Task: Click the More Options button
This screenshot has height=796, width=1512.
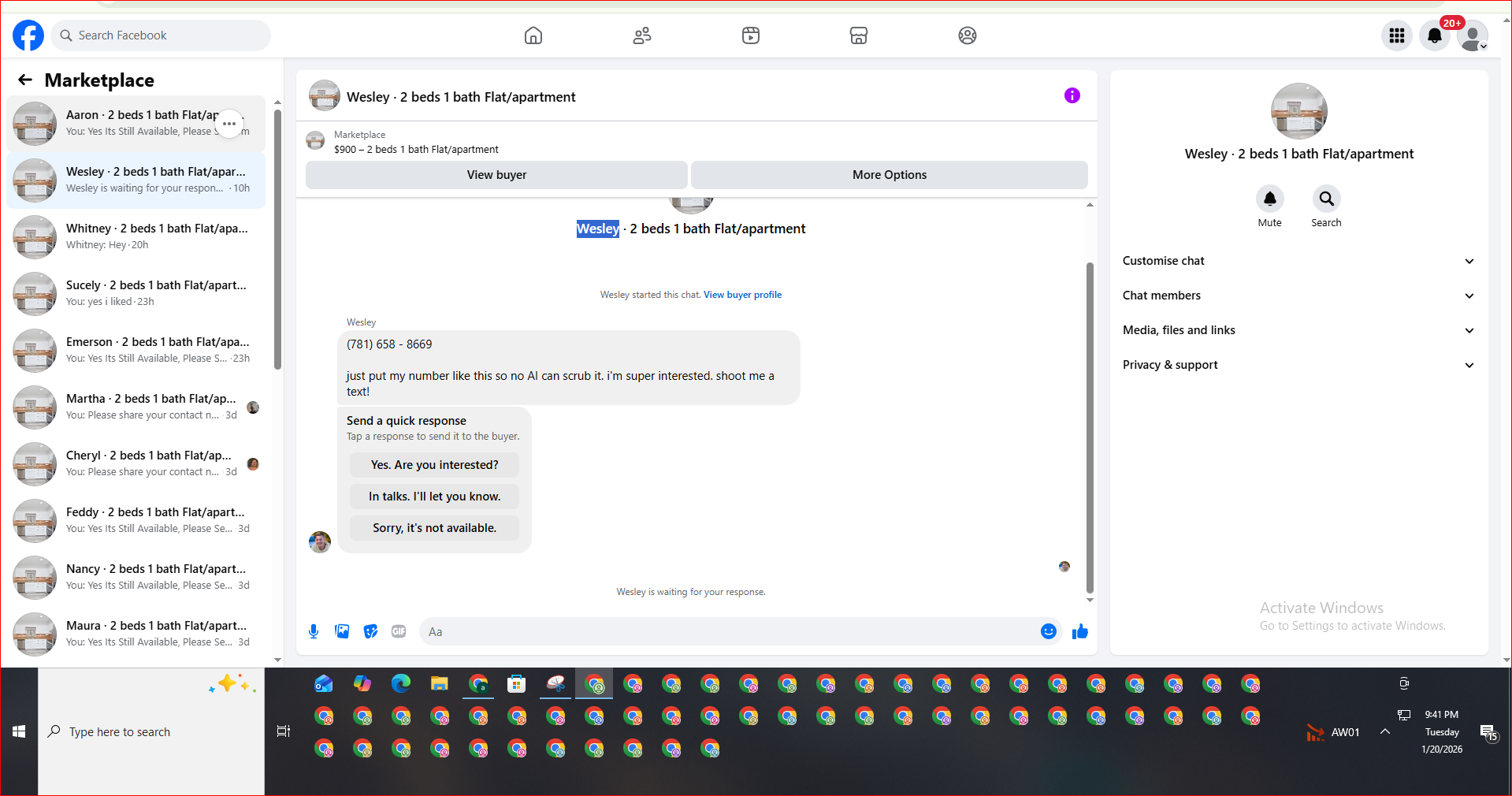Action: pos(890,175)
